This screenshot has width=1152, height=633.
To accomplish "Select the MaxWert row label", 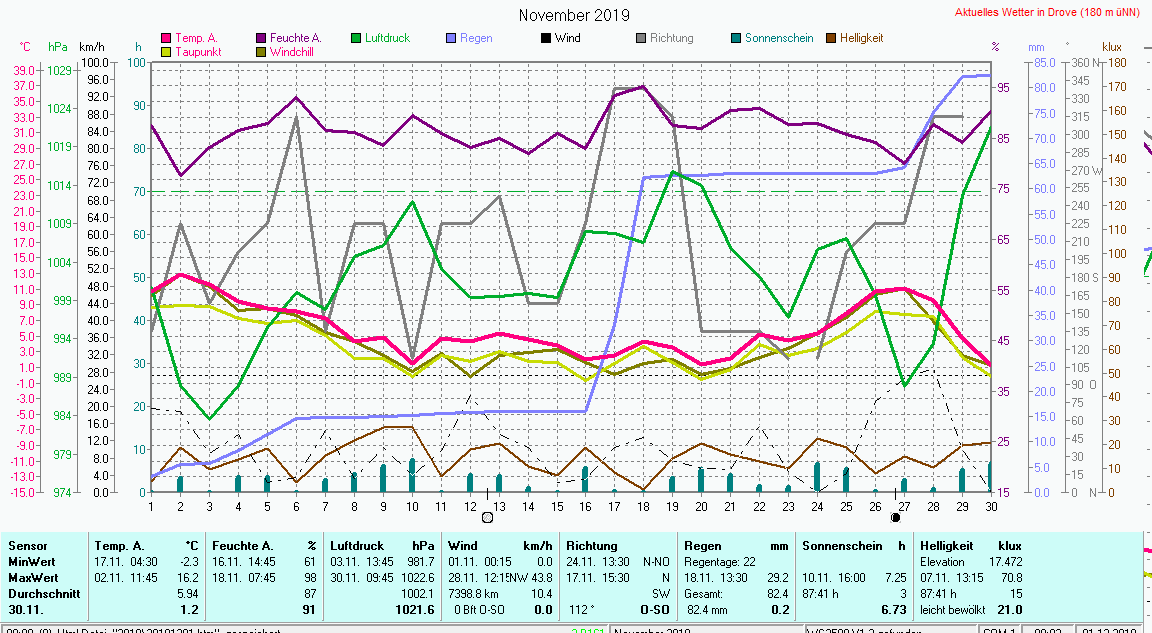I will click(x=34, y=578).
